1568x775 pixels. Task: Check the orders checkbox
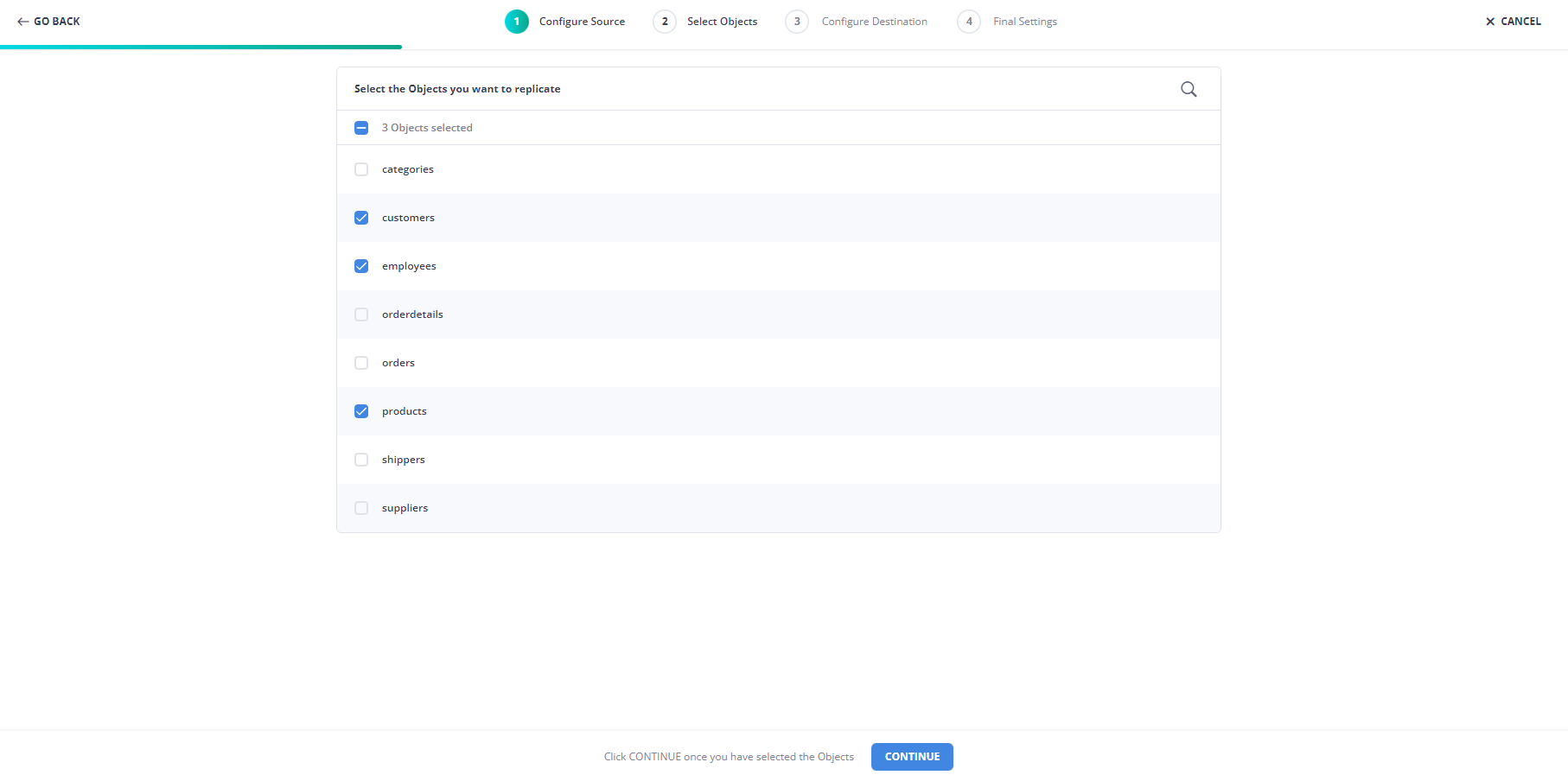(x=361, y=363)
